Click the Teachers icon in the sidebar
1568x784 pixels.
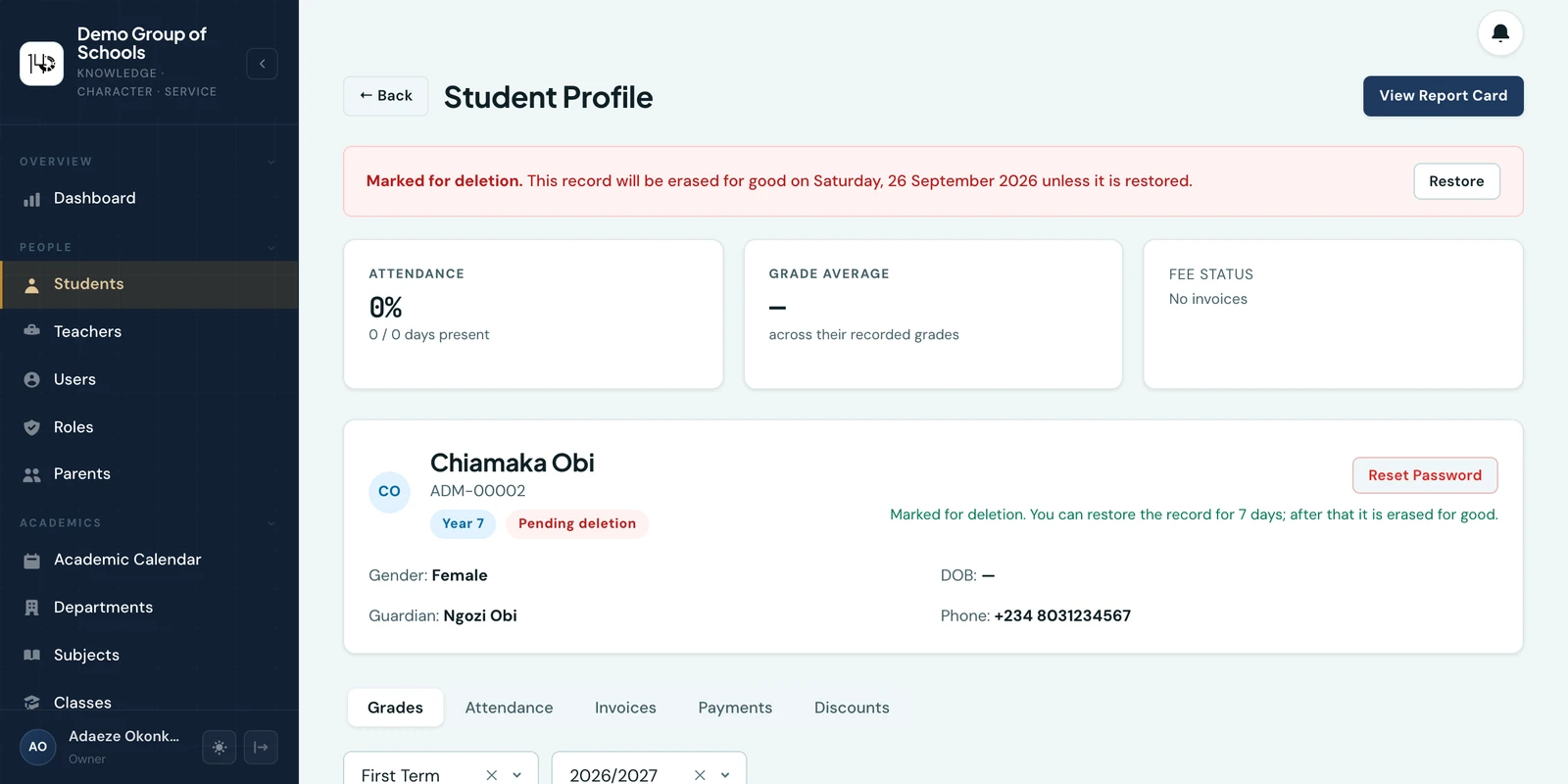(x=32, y=331)
